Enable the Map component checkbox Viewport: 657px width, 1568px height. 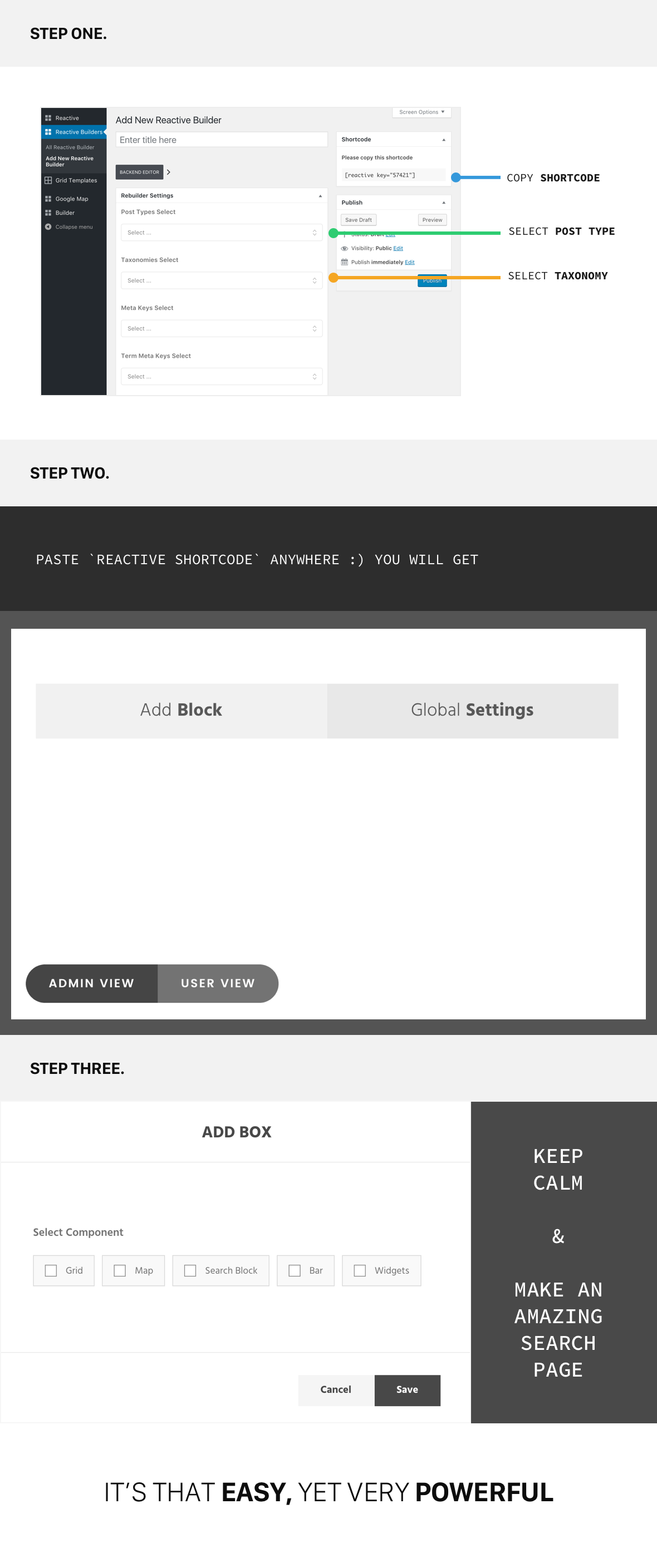coord(120,1270)
